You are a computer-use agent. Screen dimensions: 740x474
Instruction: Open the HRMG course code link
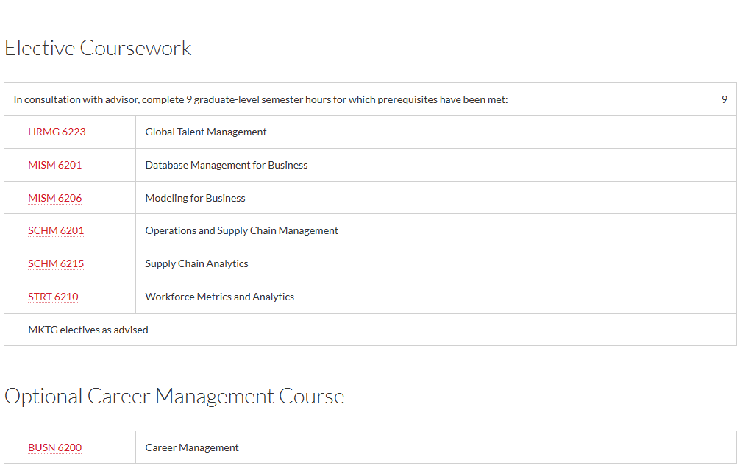(x=55, y=132)
